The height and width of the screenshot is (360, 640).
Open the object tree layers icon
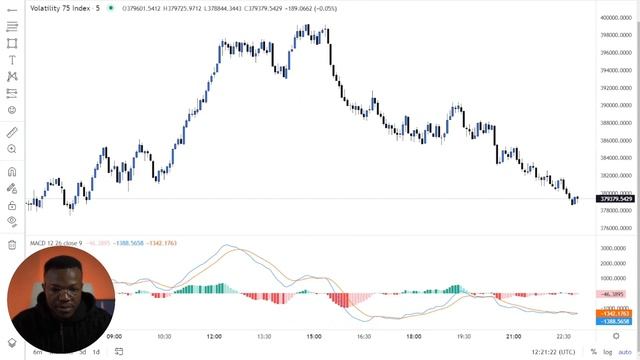coord(12,343)
